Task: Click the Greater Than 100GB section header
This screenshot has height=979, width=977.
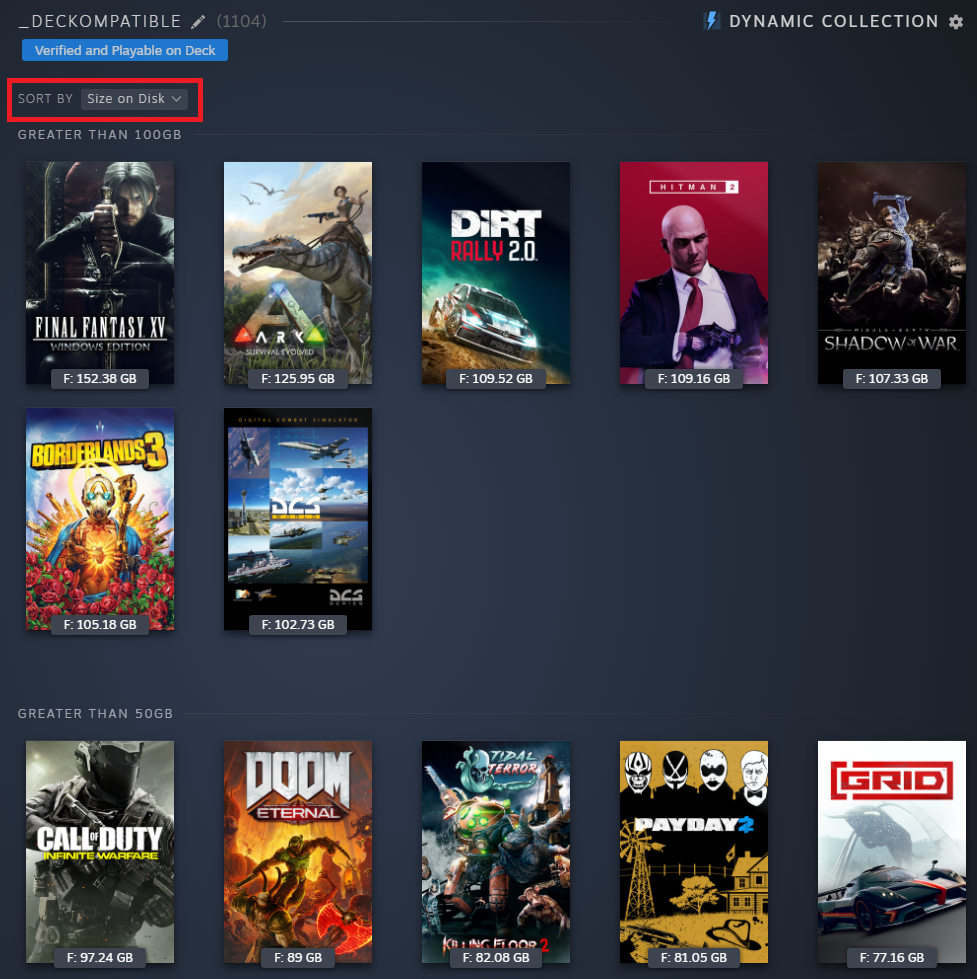Action: coord(99,135)
